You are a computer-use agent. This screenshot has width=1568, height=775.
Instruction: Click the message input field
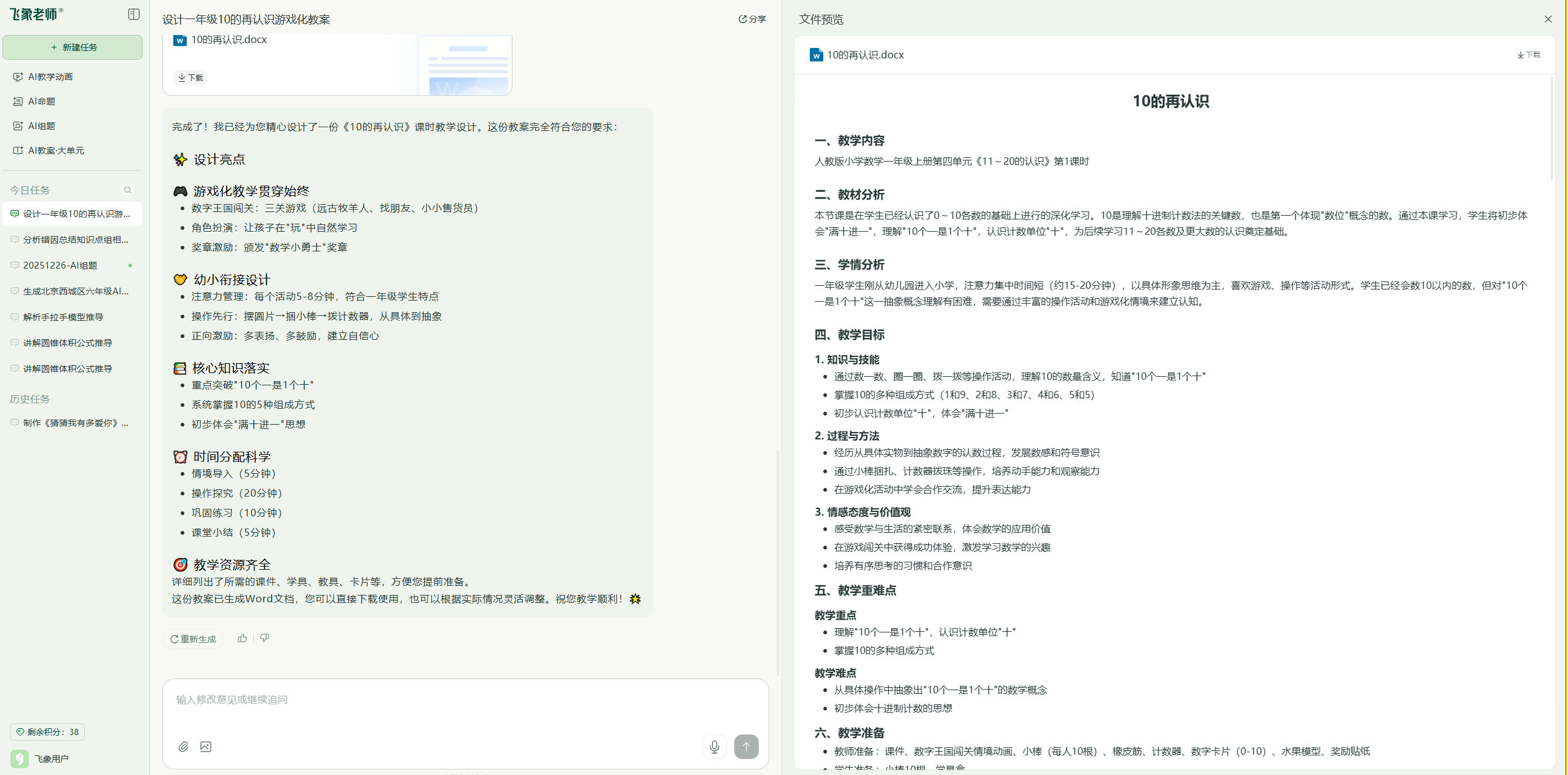pyautogui.click(x=430, y=700)
